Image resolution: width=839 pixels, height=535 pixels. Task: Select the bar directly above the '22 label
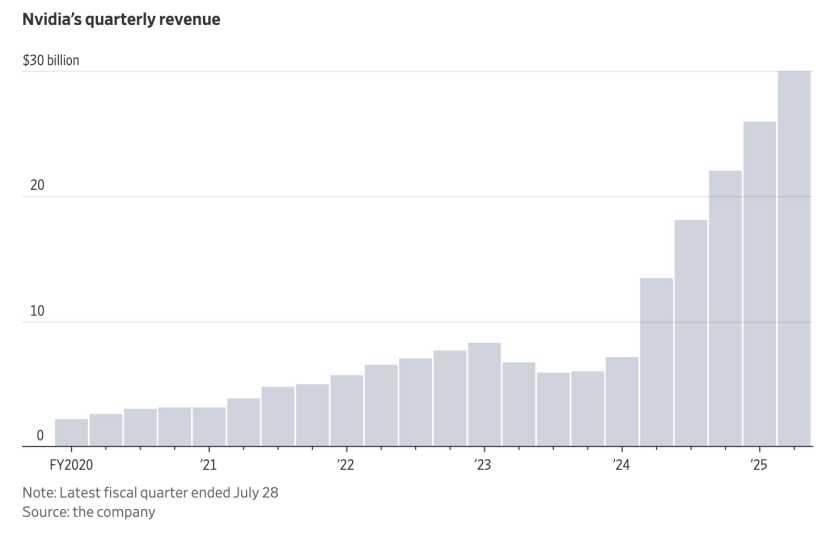click(x=347, y=411)
